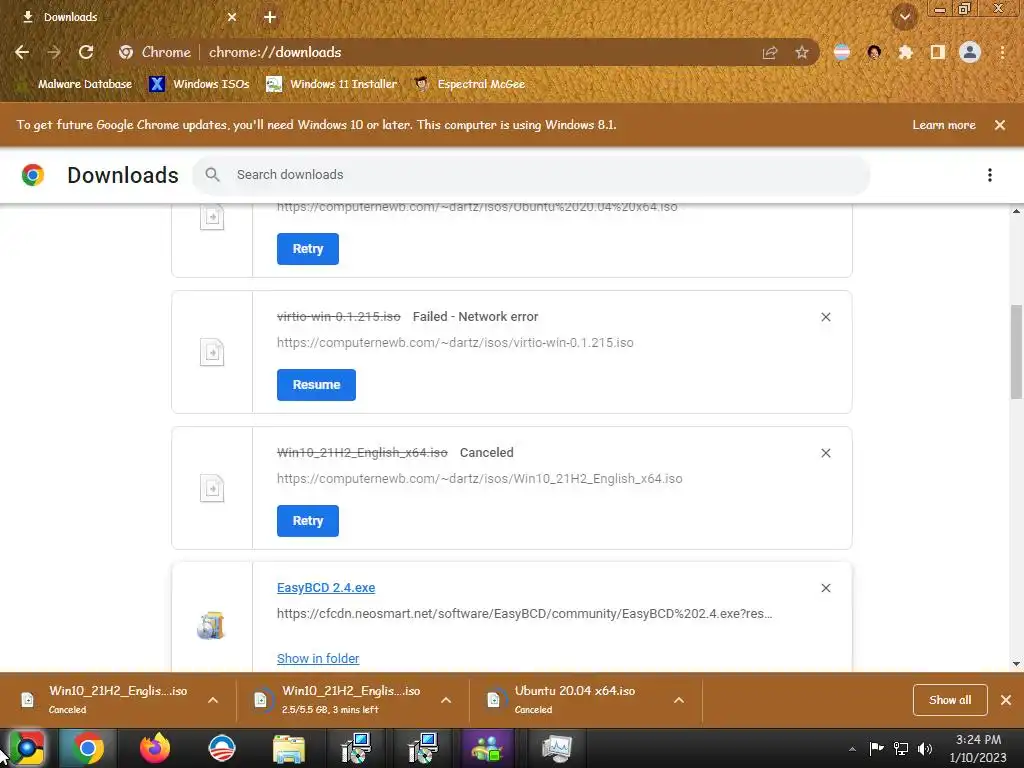Click the Search downloads field
Screen dimensions: 1024x768
531,174
